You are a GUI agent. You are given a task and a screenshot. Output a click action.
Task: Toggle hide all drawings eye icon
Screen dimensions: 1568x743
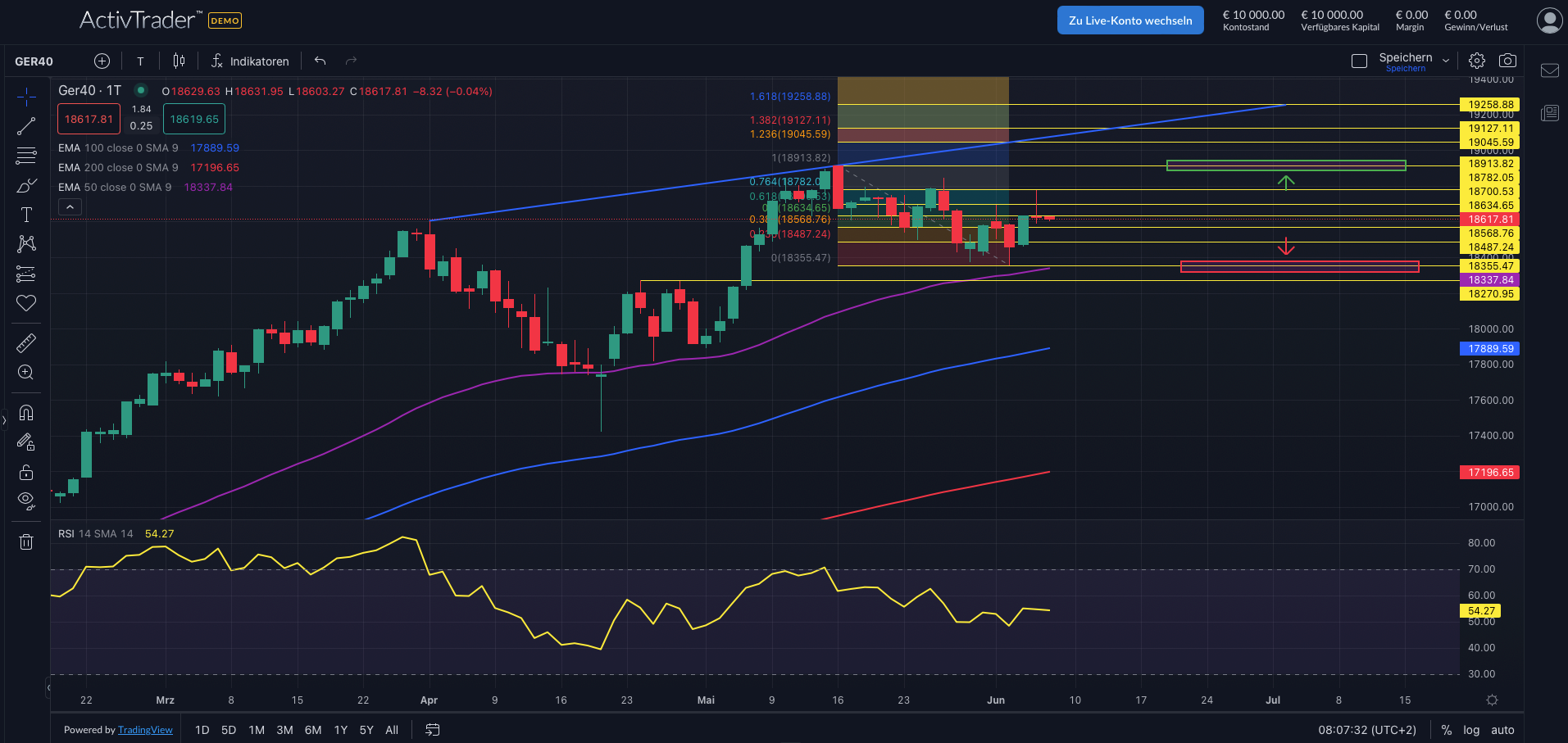pyautogui.click(x=26, y=501)
